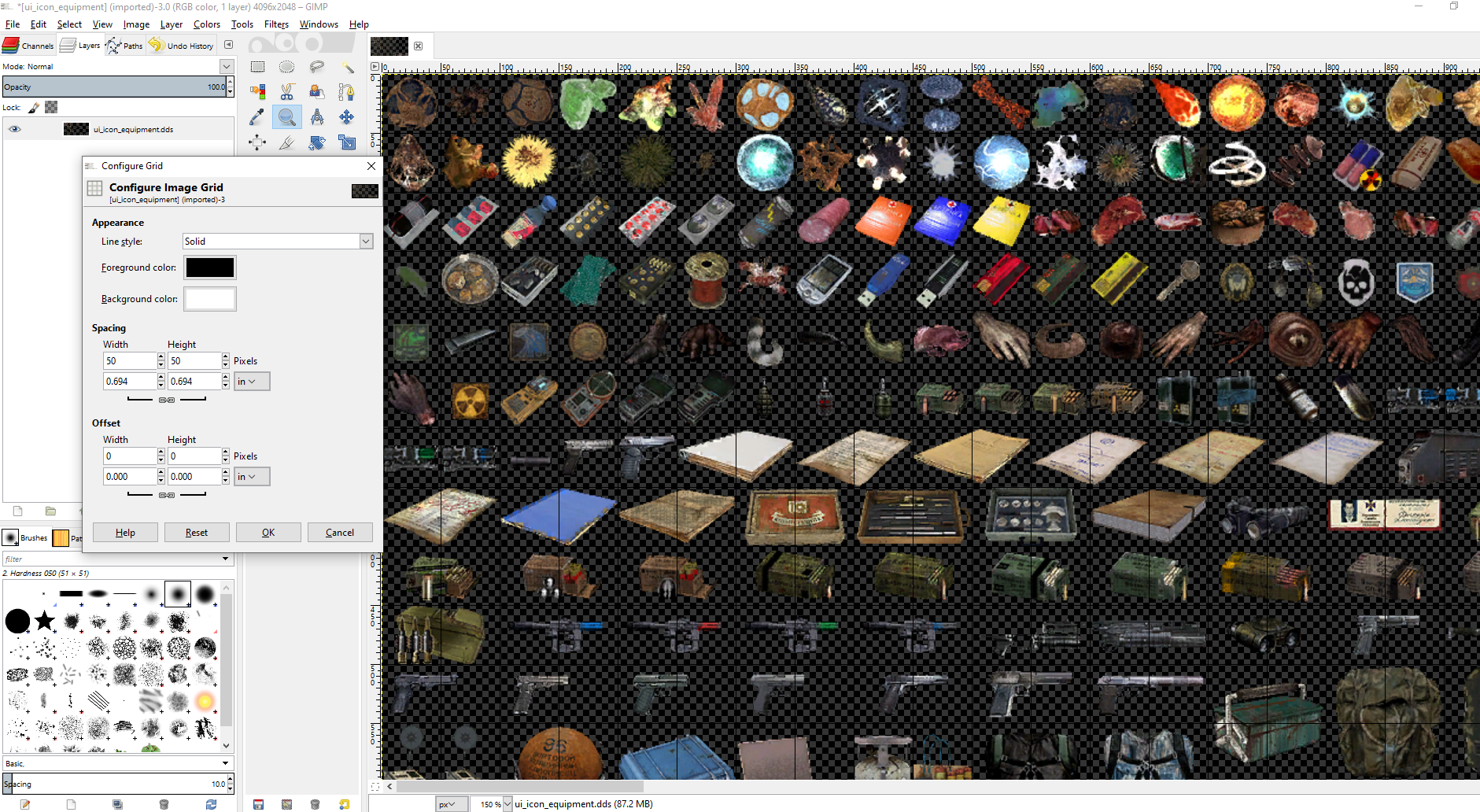This screenshot has width=1480, height=812.
Task: Click the black Foreground color swatch
Action: click(210, 268)
